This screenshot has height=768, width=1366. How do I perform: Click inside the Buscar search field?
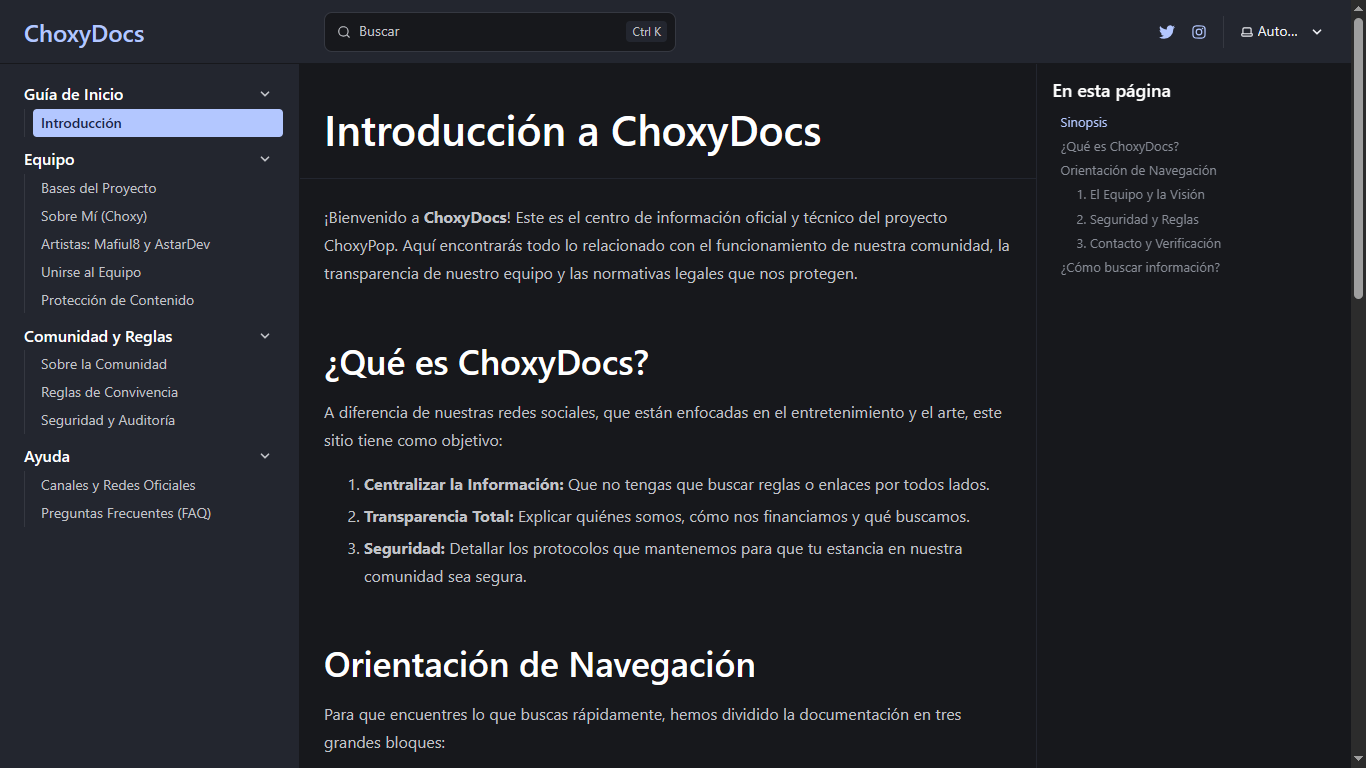coord(480,31)
